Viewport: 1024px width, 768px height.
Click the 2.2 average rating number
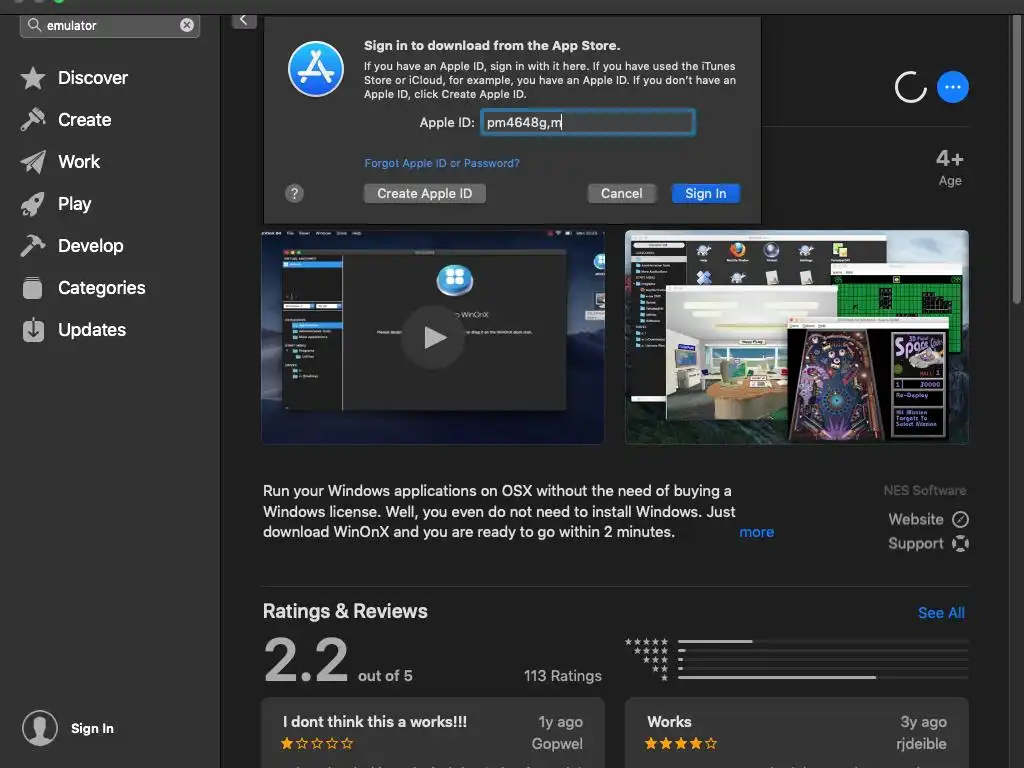click(x=306, y=660)
